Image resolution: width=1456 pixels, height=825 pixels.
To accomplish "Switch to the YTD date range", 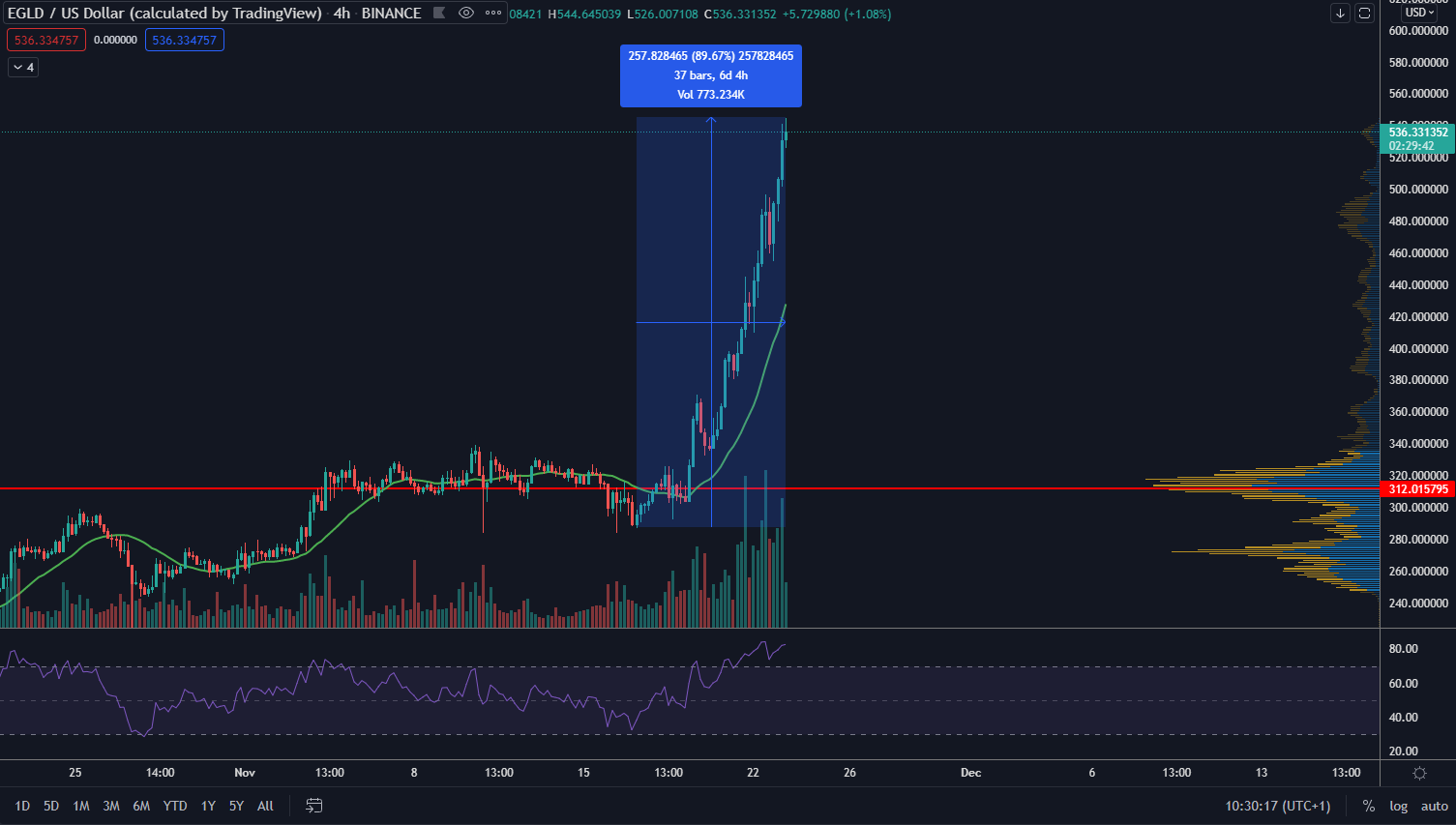I will pyautogui.click(x=175, y=806).
